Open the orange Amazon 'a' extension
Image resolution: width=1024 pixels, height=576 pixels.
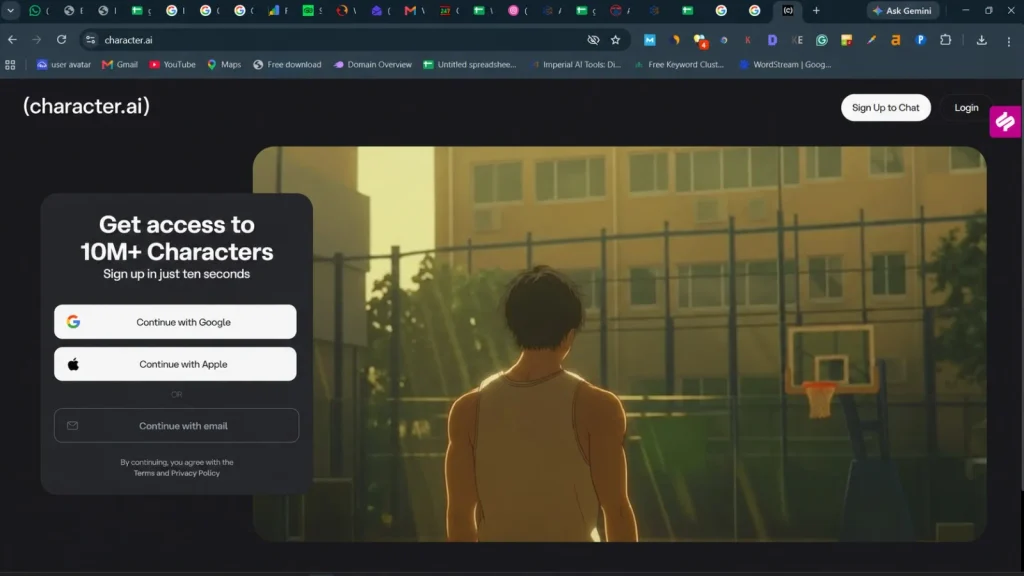(x=895, y=40)
